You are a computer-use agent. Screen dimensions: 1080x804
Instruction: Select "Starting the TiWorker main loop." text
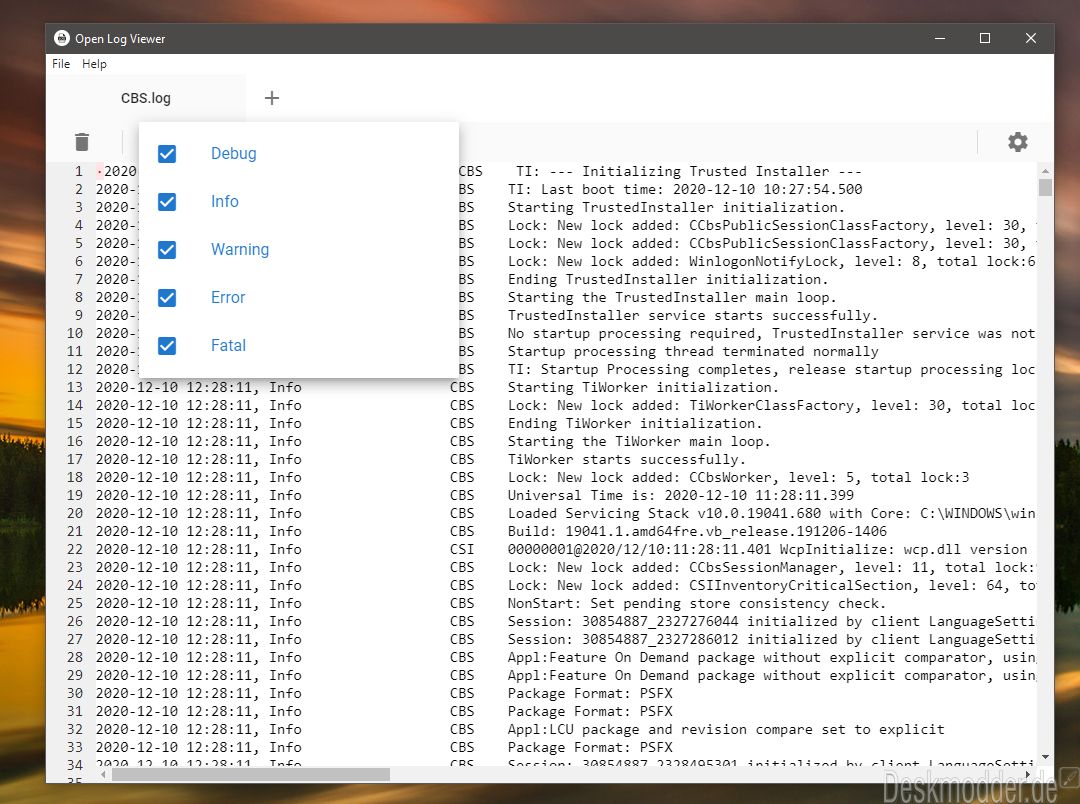pyautogui.click(x=639, y=441)
